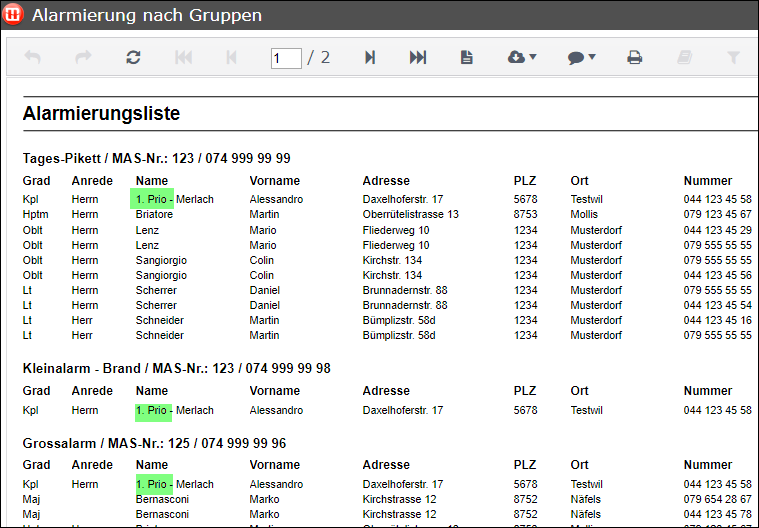Viewport: 759px width, 528px height.
Task: Advance to the next report page
Action: 370,58
